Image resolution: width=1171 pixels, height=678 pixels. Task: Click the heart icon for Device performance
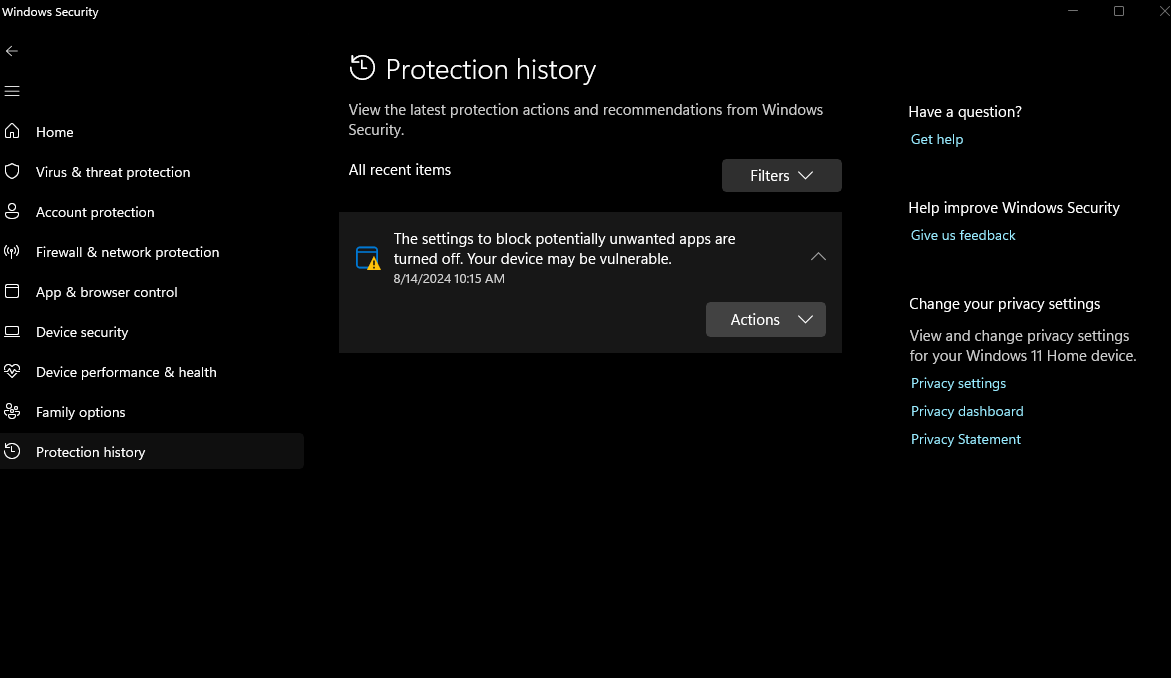12,371
